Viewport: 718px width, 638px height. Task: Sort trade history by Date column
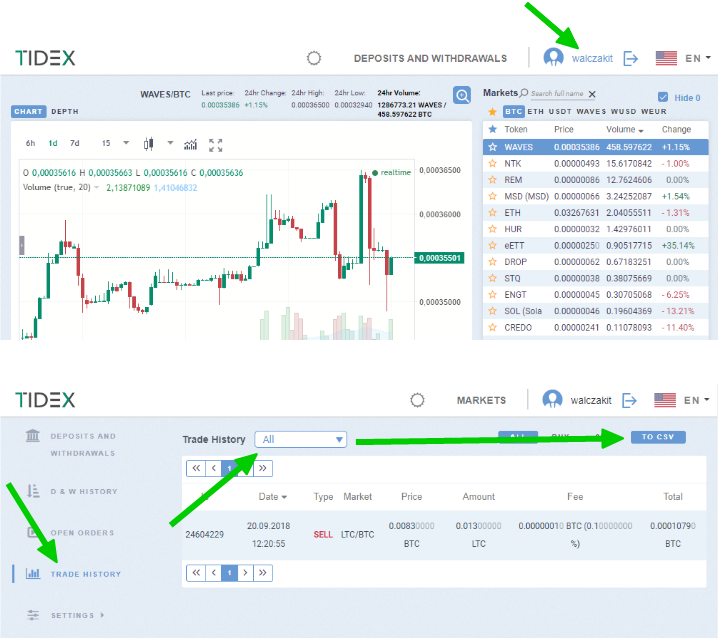pyautogui.click(x=272, y=497)
